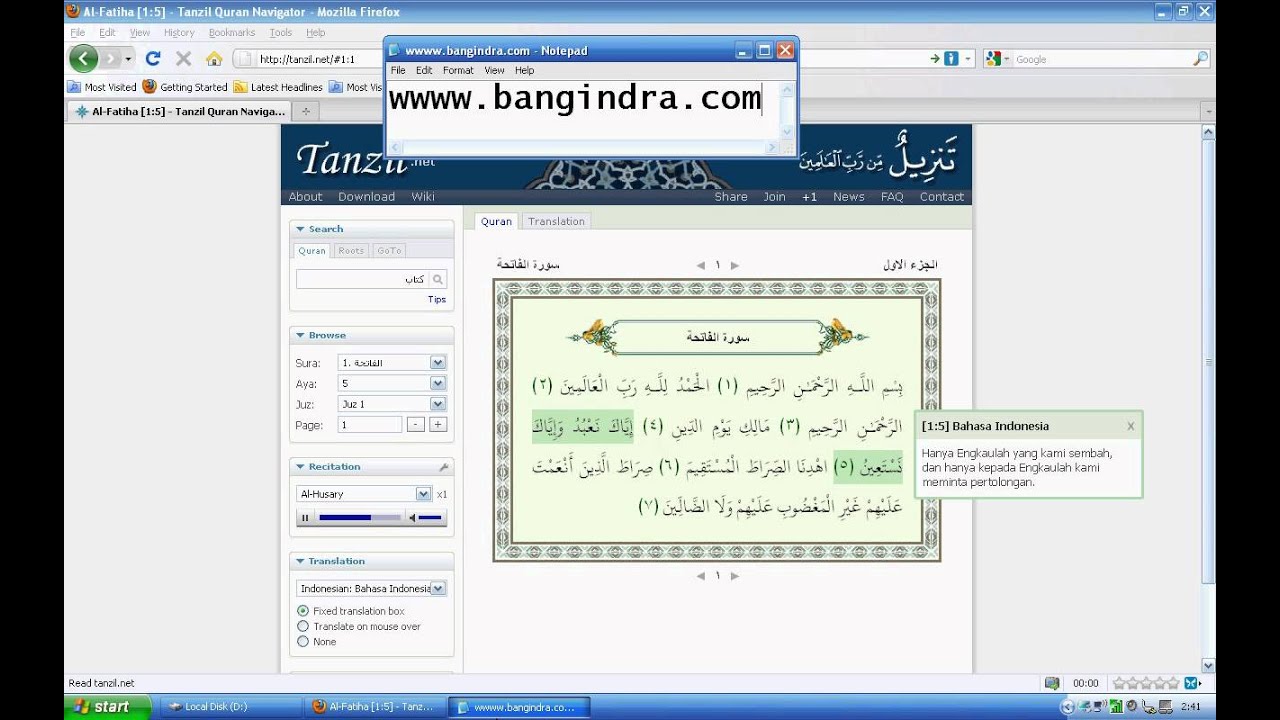Click the recitation progress bar
Screen dimensions: 1280x720
(358, 517)
